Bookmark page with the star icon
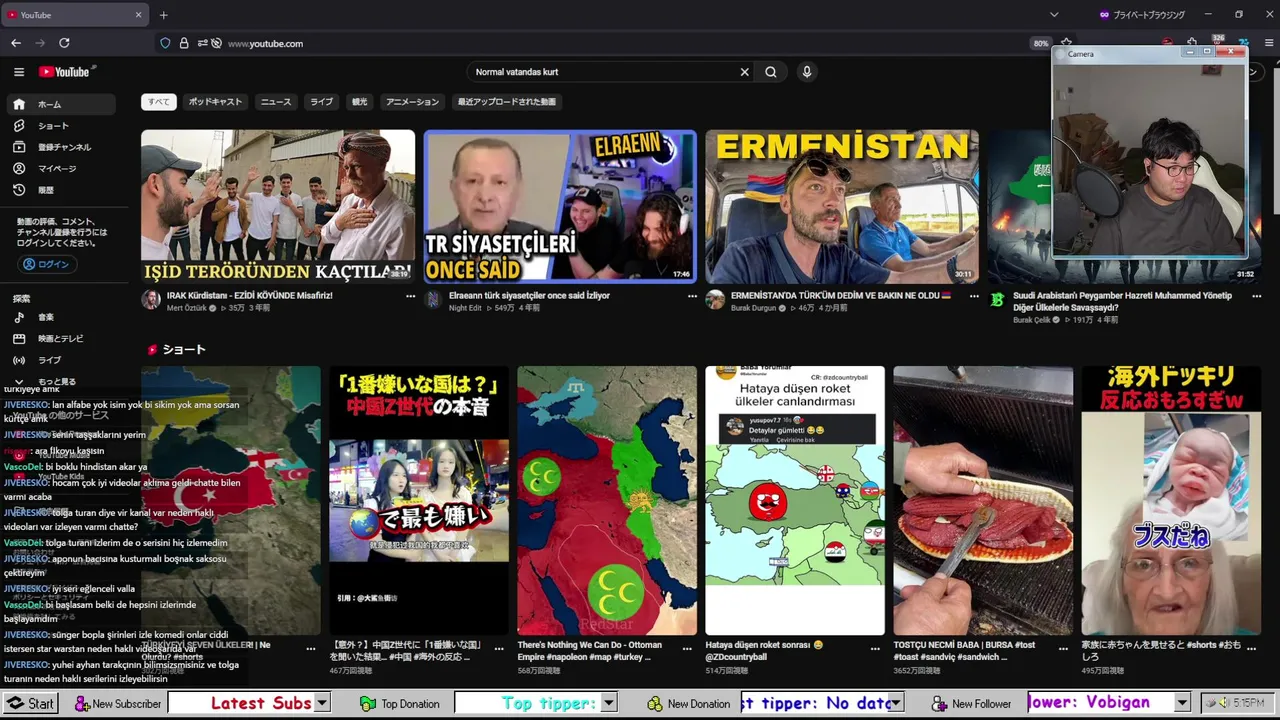 [1066, 43]
